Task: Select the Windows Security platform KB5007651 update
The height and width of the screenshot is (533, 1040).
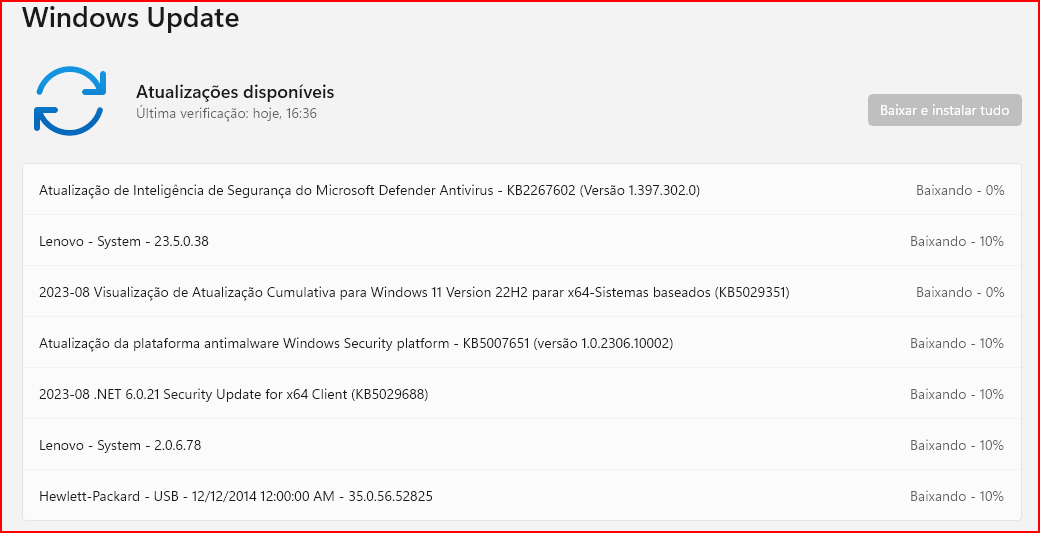Action: [x=522, y=343]
